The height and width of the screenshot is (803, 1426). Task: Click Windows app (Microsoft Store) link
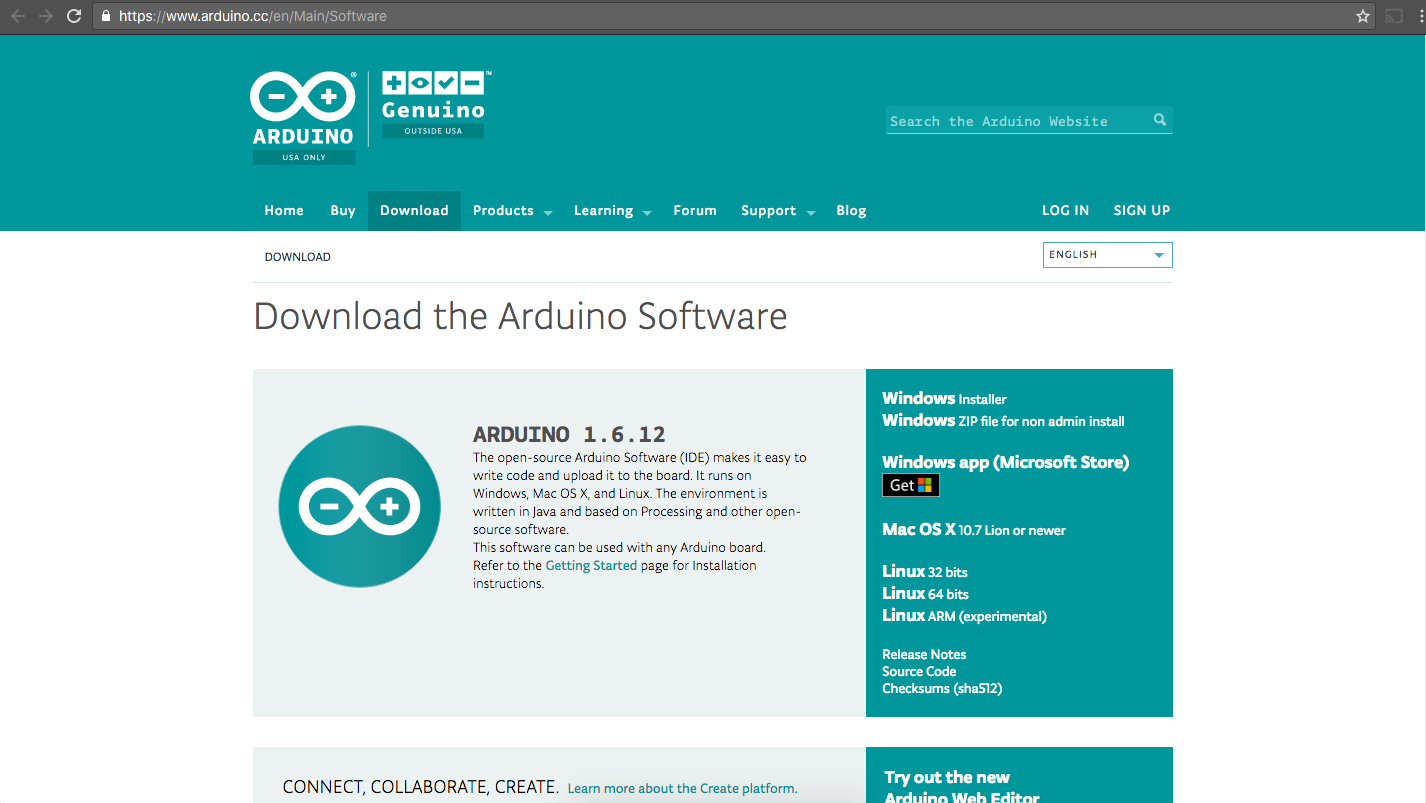(1005, 462)
